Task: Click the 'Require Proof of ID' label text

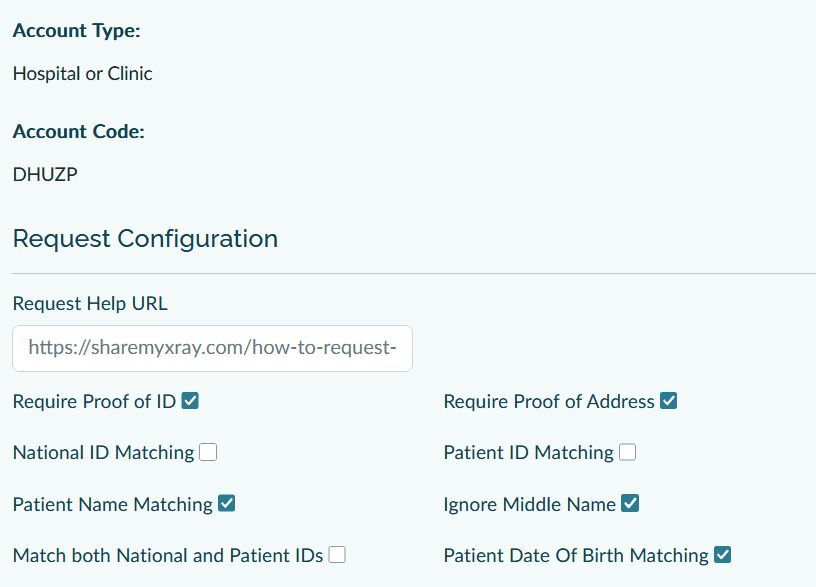Action: click(94, 402)
